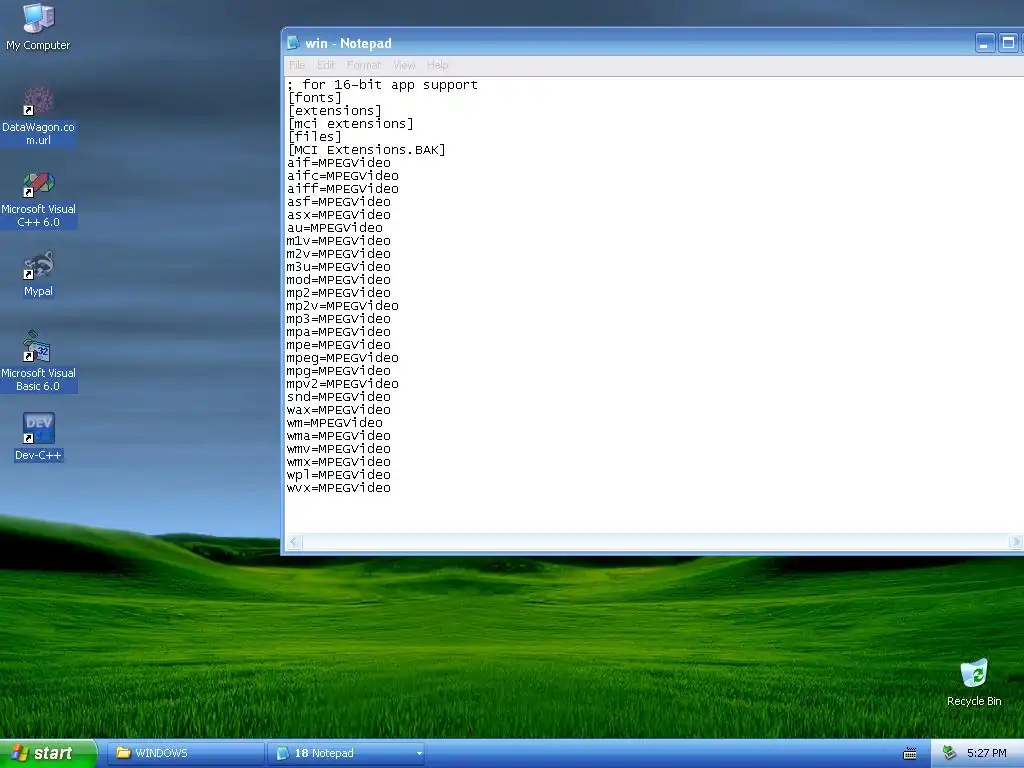Click the 'mp2v=MPEGVideo' line

click(x=342, y=307)
